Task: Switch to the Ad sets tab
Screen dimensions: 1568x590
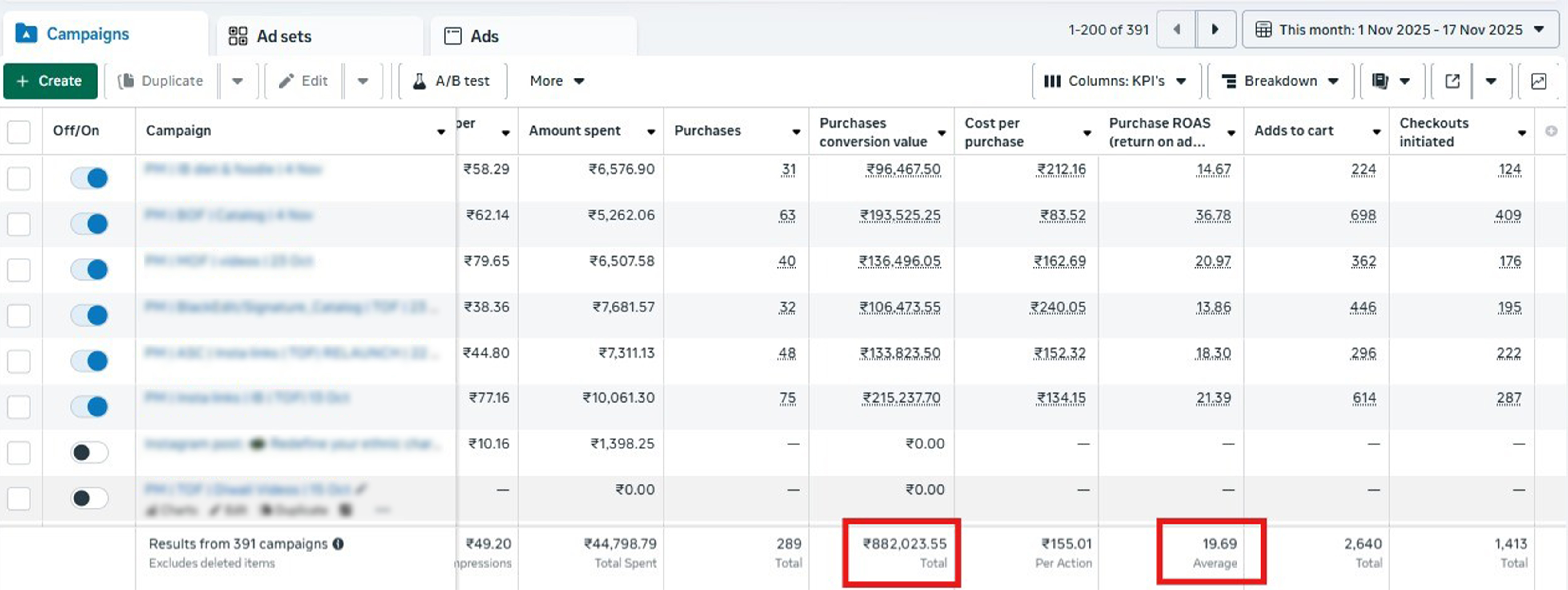Action: [270, 36]
